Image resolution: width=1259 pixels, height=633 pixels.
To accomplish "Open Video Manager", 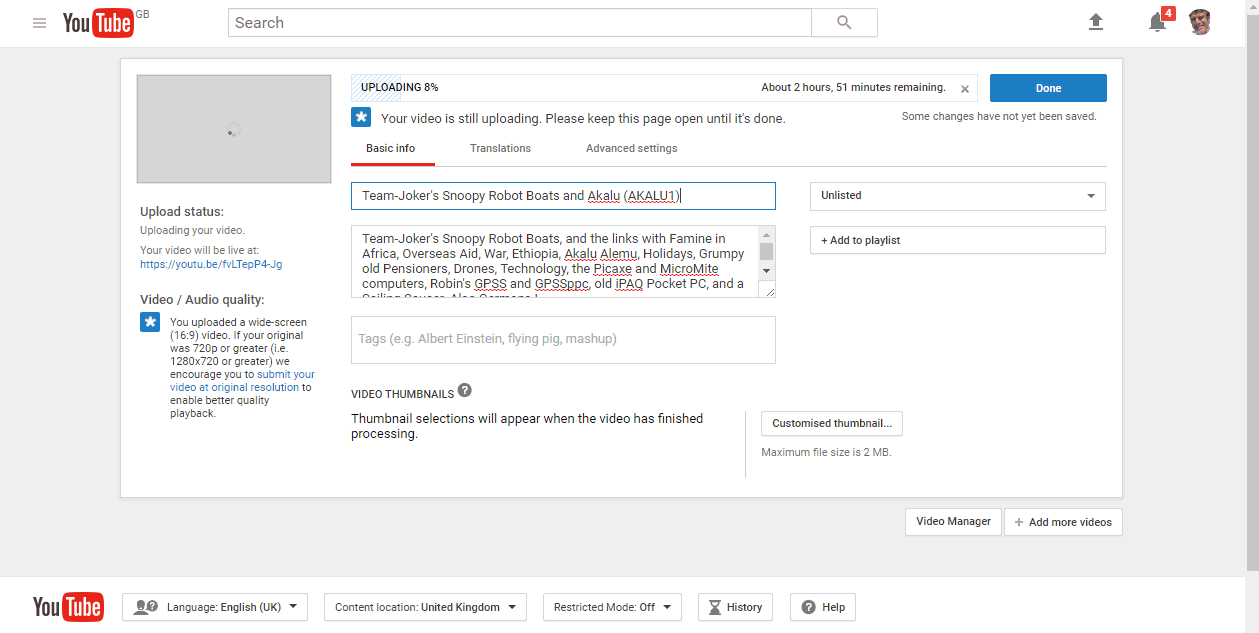I will click(x=953, y=522).
